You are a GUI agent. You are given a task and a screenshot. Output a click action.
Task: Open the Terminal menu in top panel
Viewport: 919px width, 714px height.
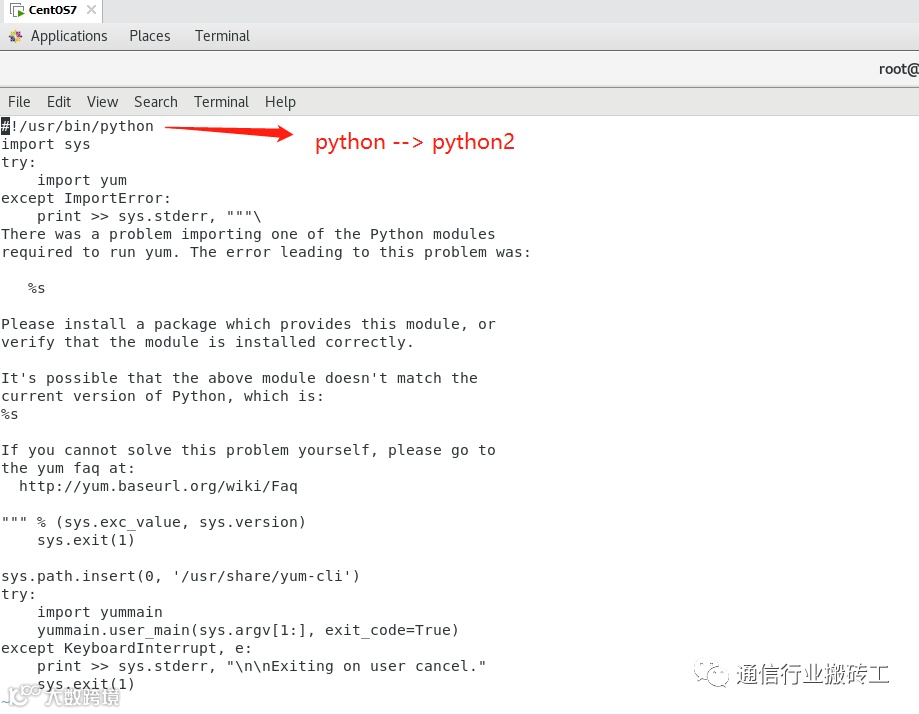(x=222, y=36)
